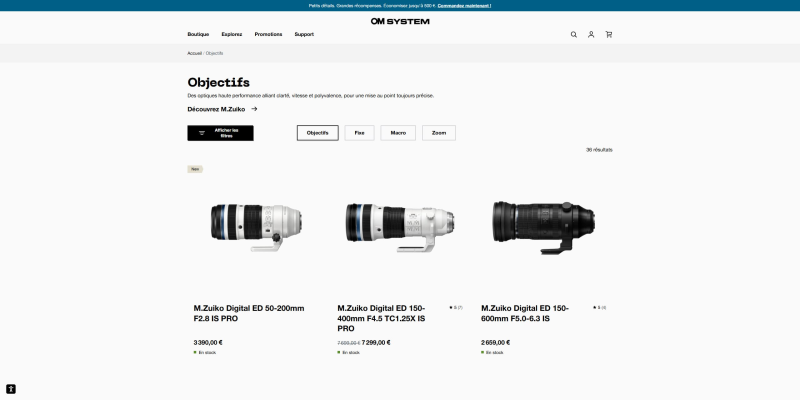Click the price 3 390,00 €

click(x=208, y=343)
